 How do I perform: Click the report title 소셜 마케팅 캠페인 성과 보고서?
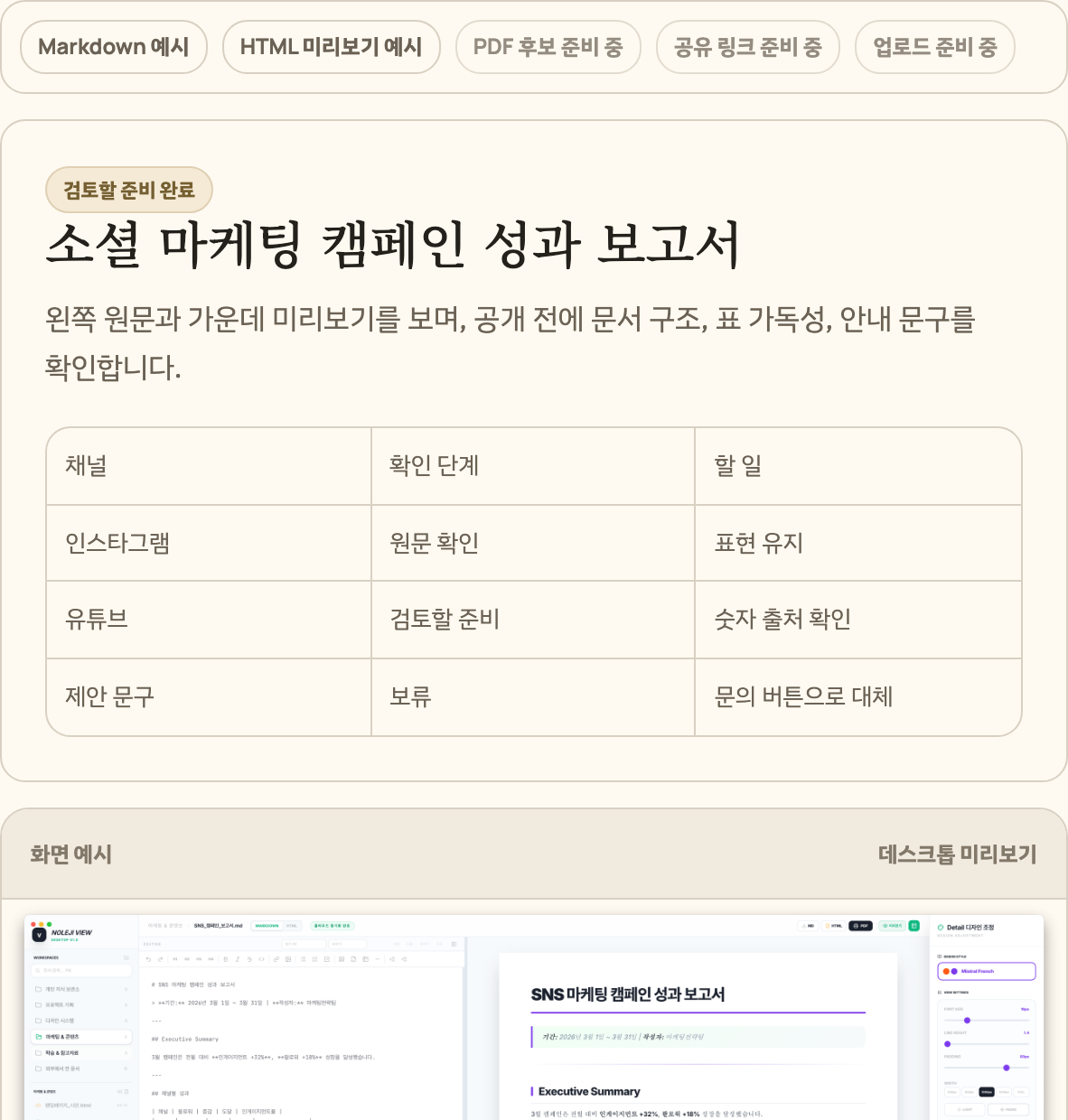(x=393, y=244)
